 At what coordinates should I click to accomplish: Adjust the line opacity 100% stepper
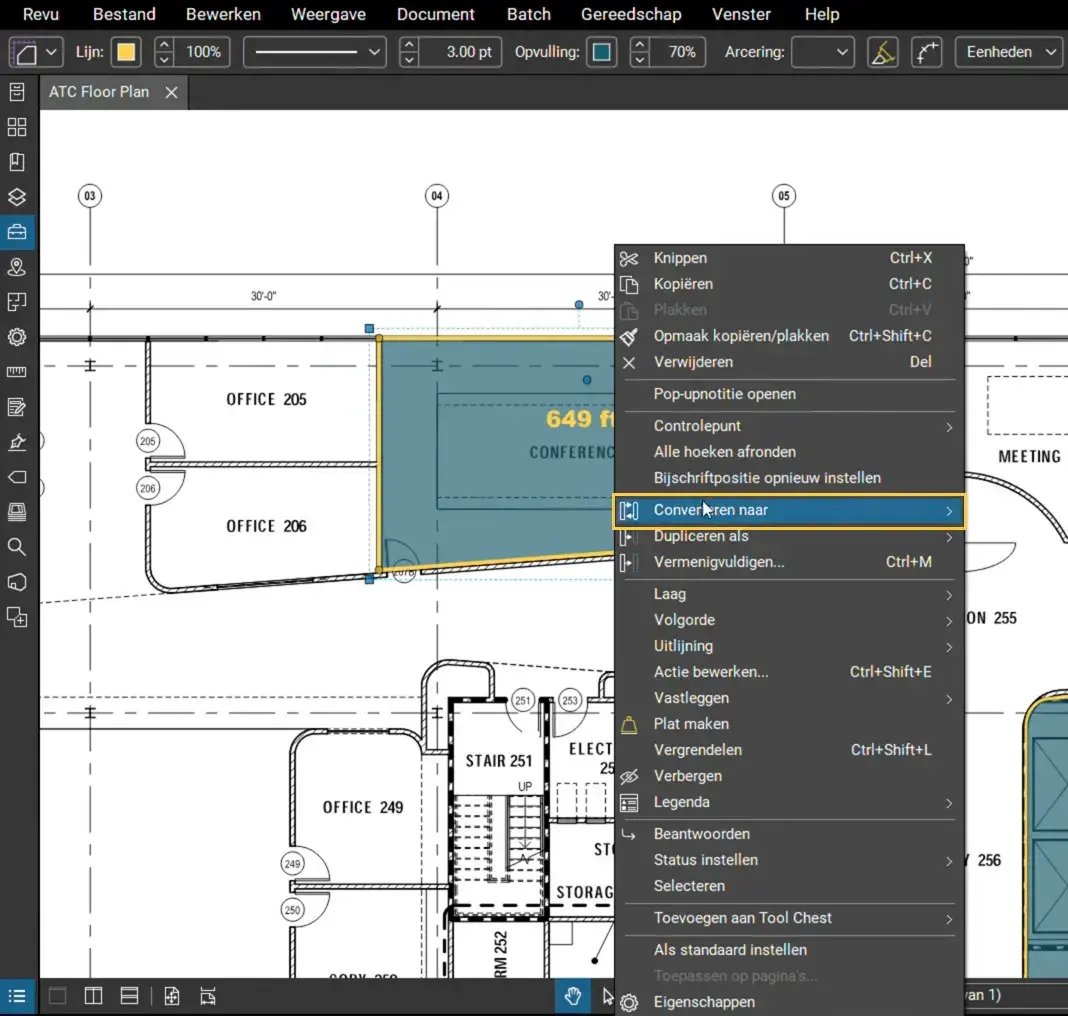coord(164,52)
